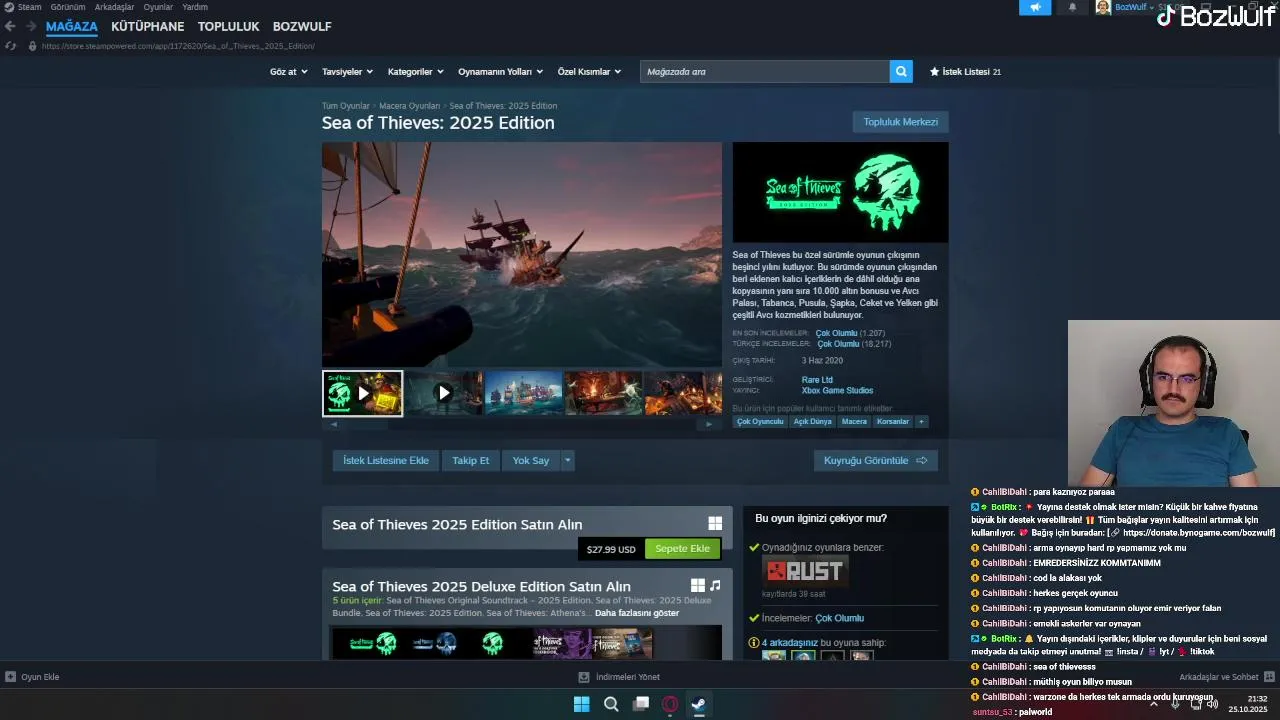Click the Steam taskbar icon
The width and height of the screenshot is (1280, 720).
[x=699, y=704]
